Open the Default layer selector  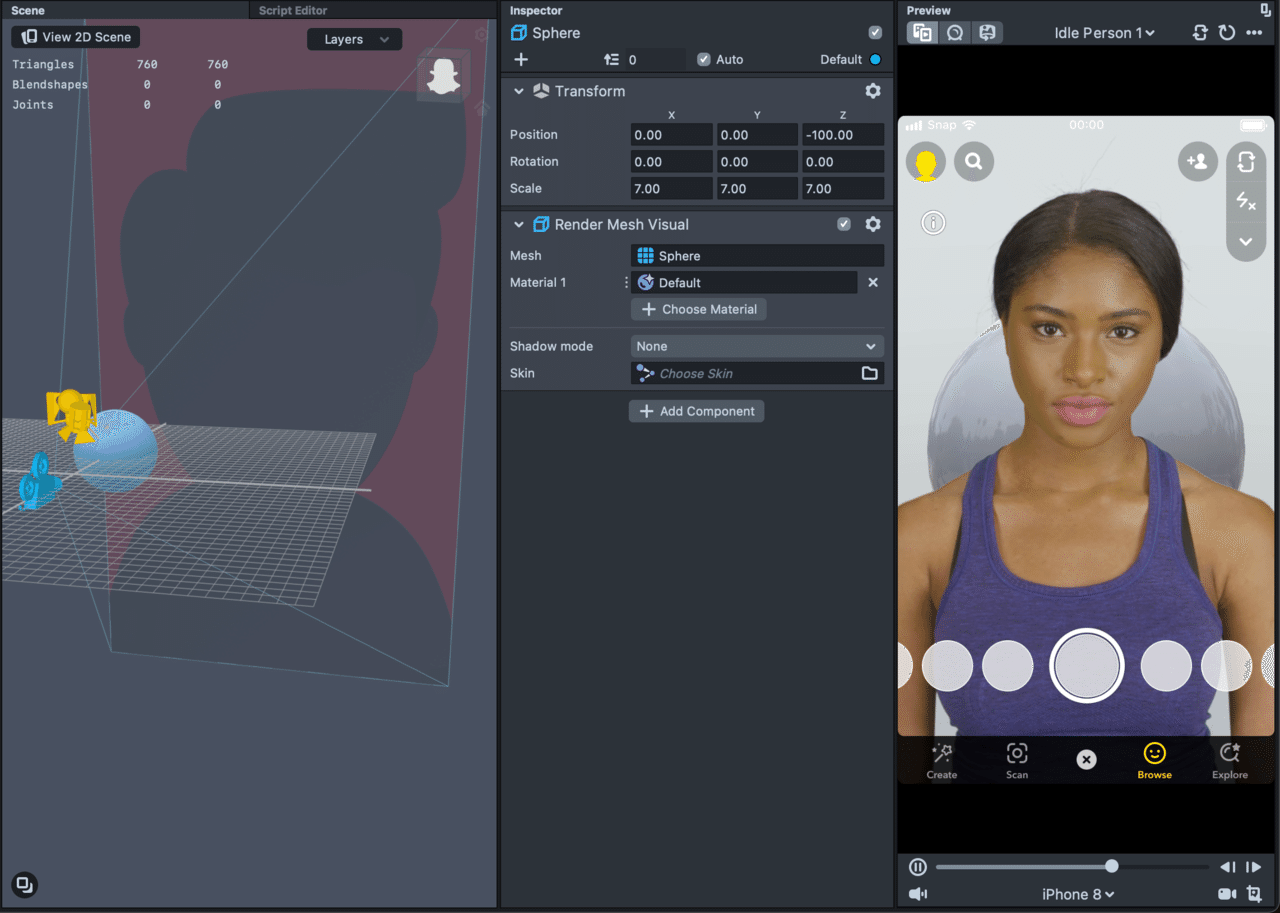851,60
